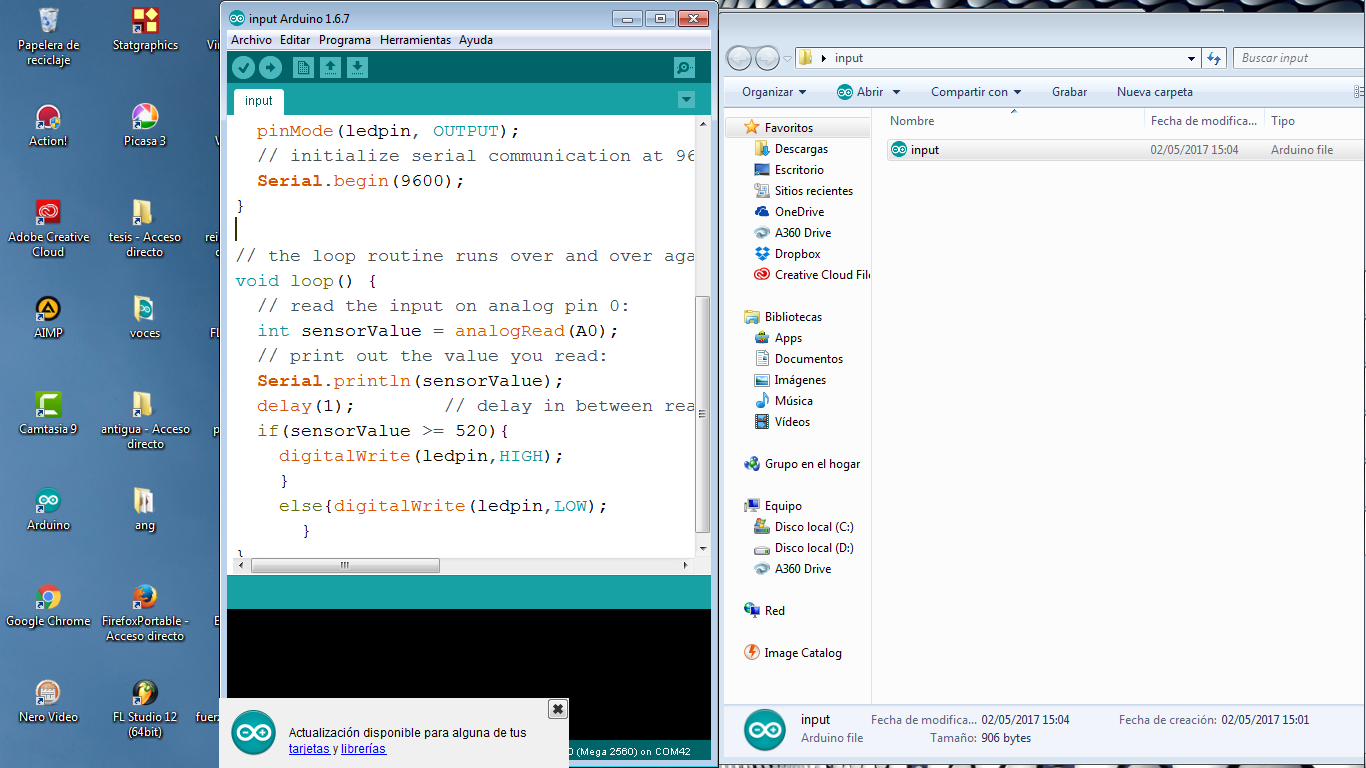Click the Arduino editor horizontal scrollbar thumb
1366x768 pixels.
(x=345, y=566)
